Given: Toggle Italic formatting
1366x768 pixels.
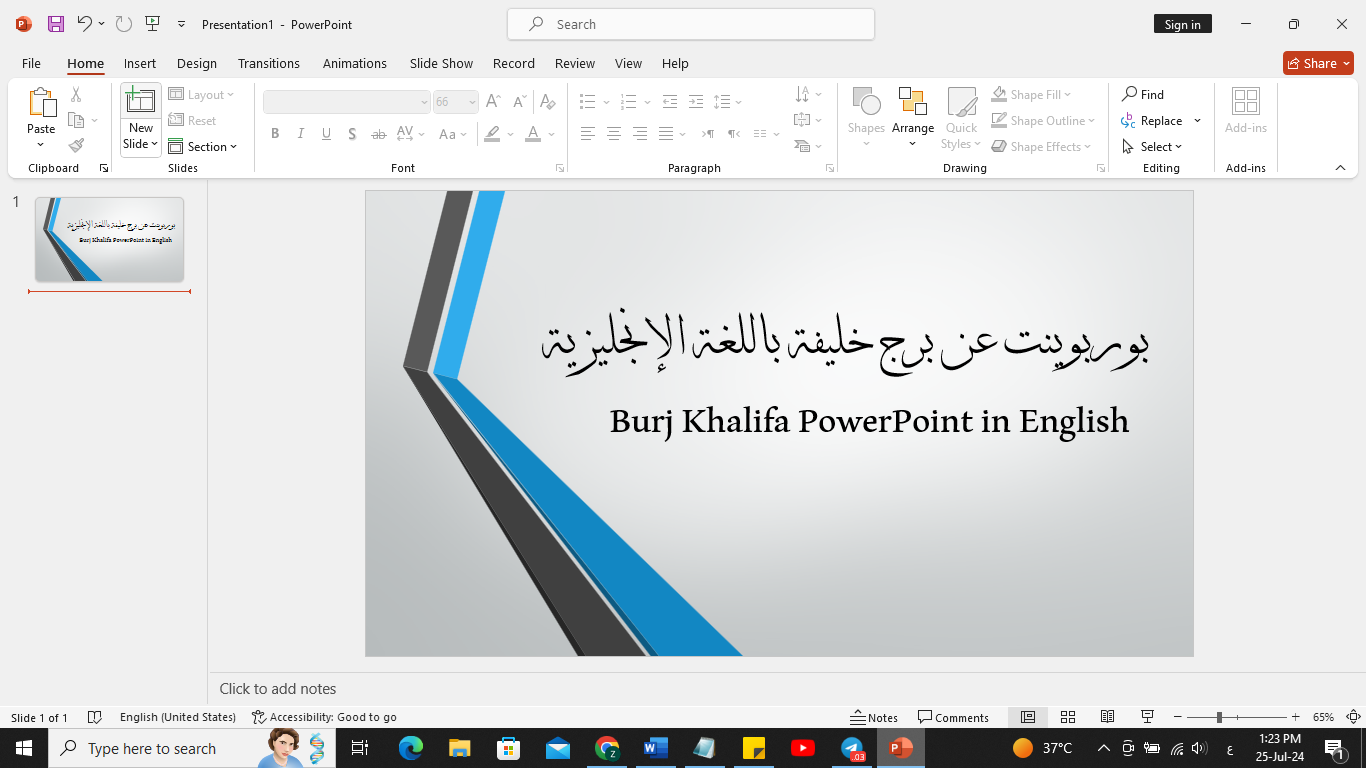Looking at the screenshot, I should coord(301,134).
